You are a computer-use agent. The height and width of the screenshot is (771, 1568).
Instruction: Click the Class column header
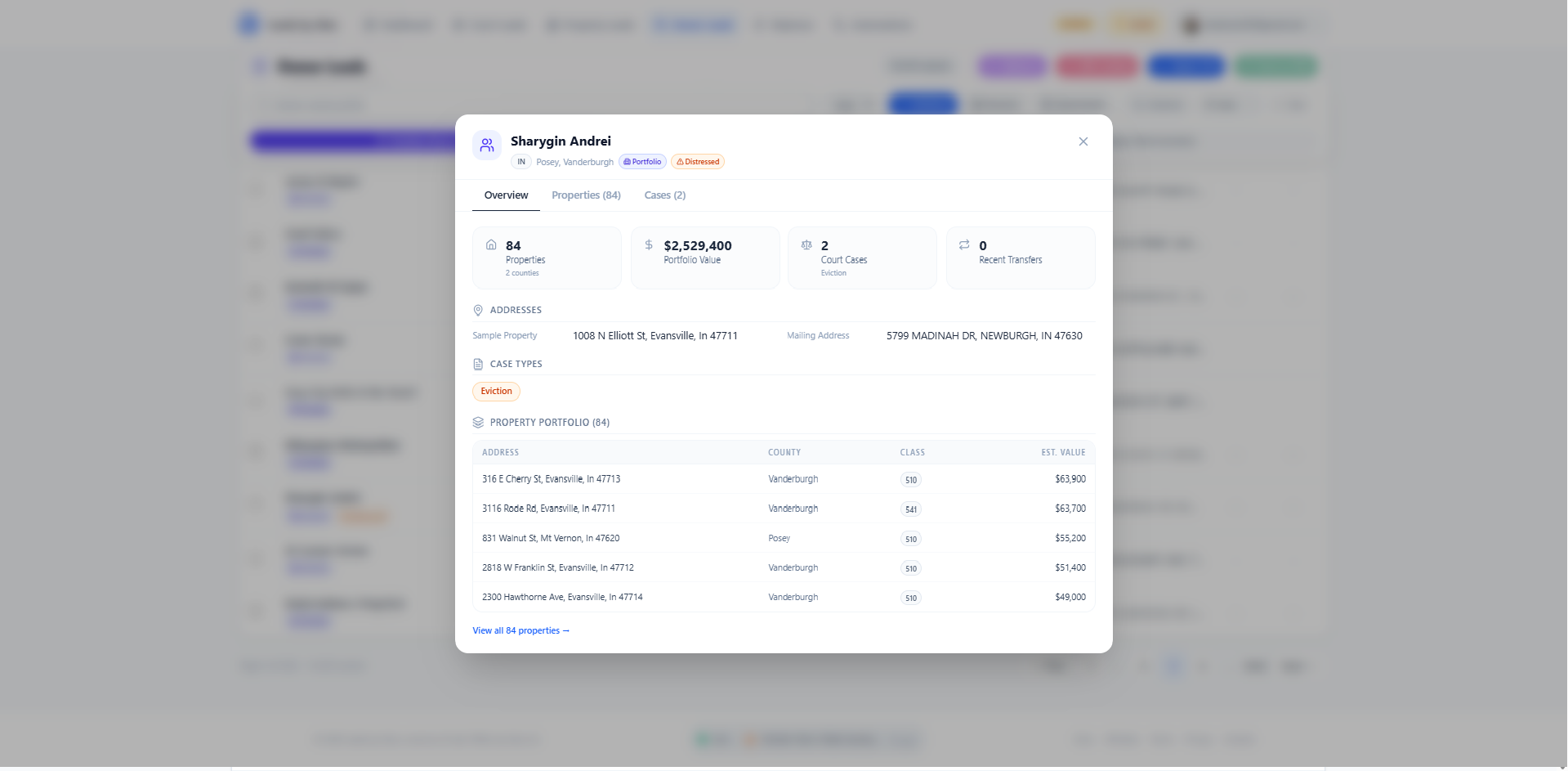click(912, 452)
